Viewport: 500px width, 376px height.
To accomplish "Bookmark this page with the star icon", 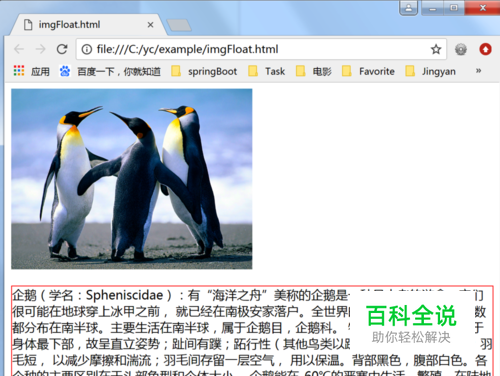I will tap(436, 49).
